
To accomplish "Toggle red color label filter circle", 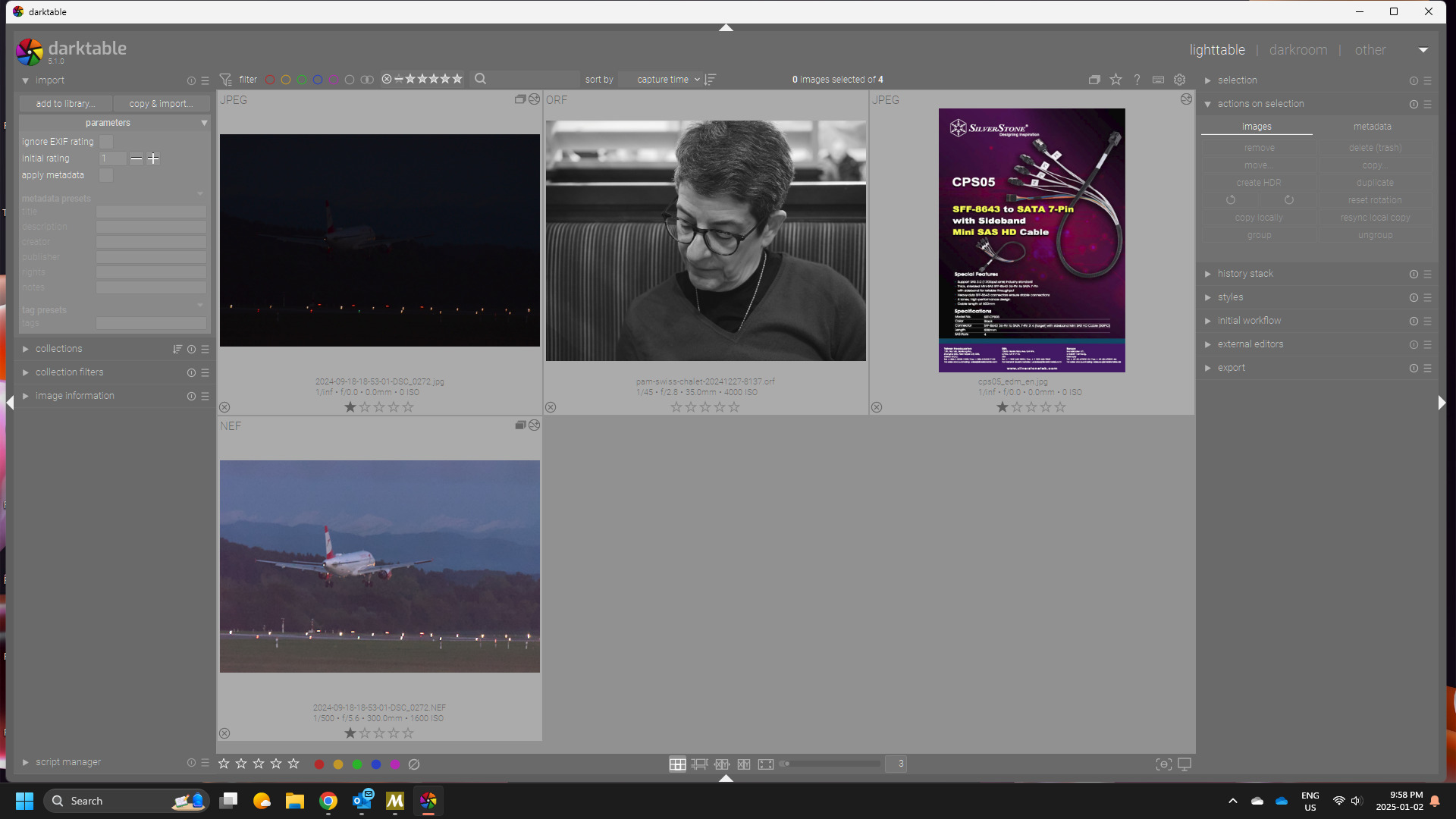I will point(270,80).
